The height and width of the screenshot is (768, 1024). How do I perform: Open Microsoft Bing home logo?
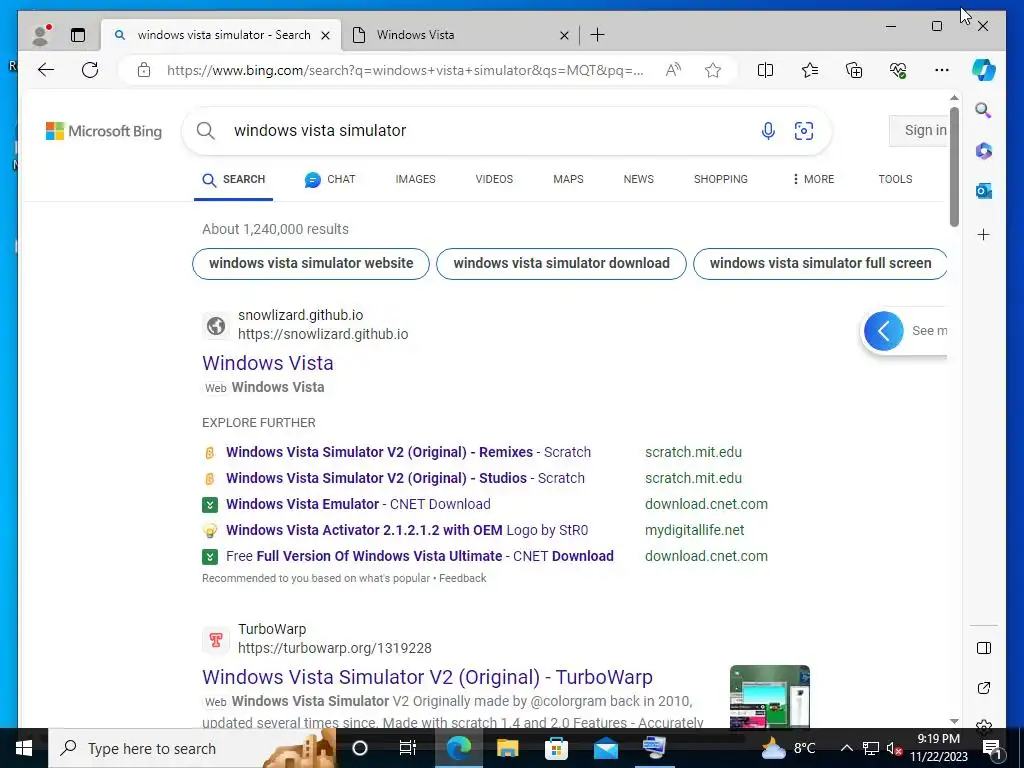[x=104, y=131]
